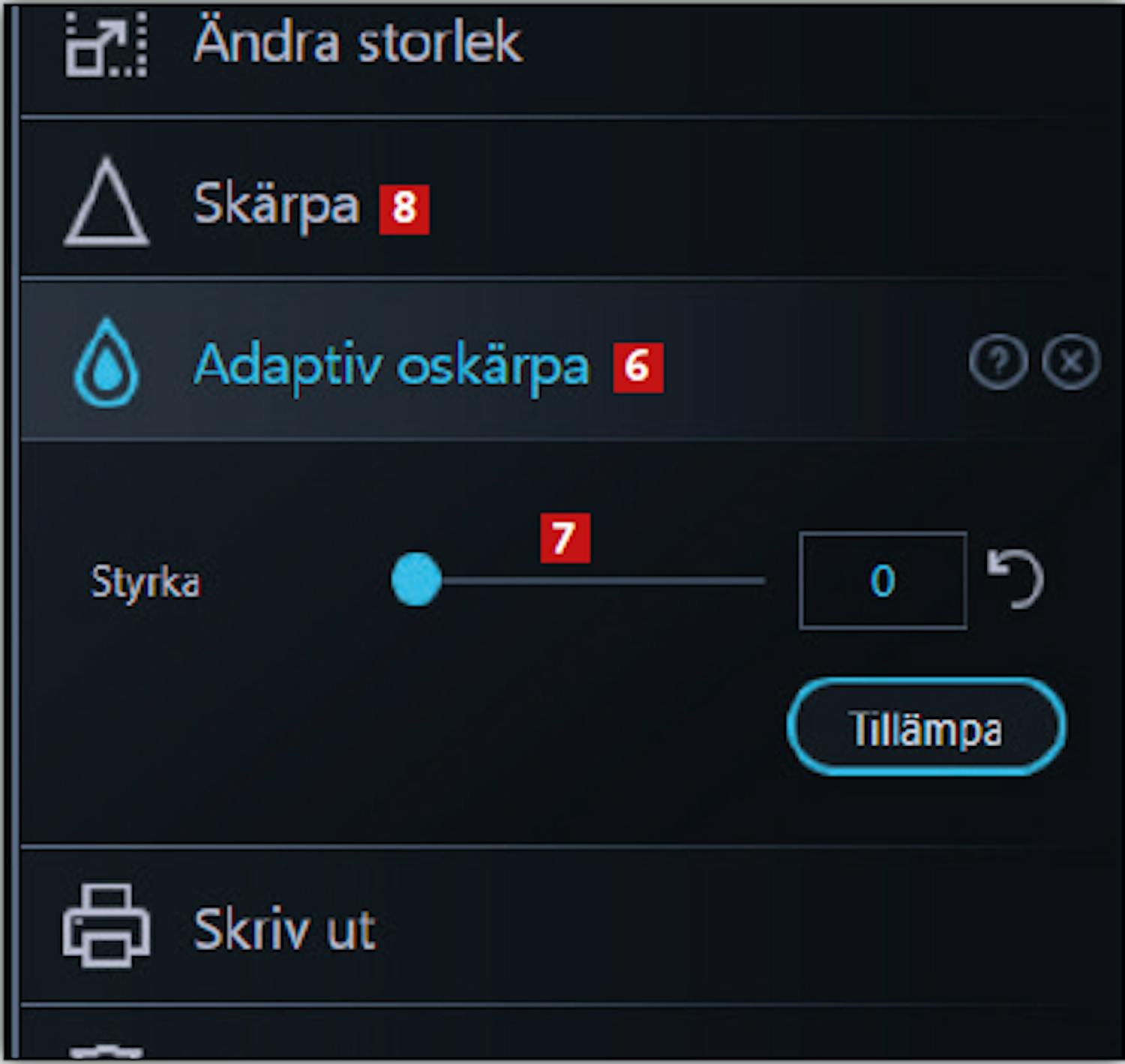1125x1064 pixels.
Task: Click the Styrka label text
Action: click(145, 582)
